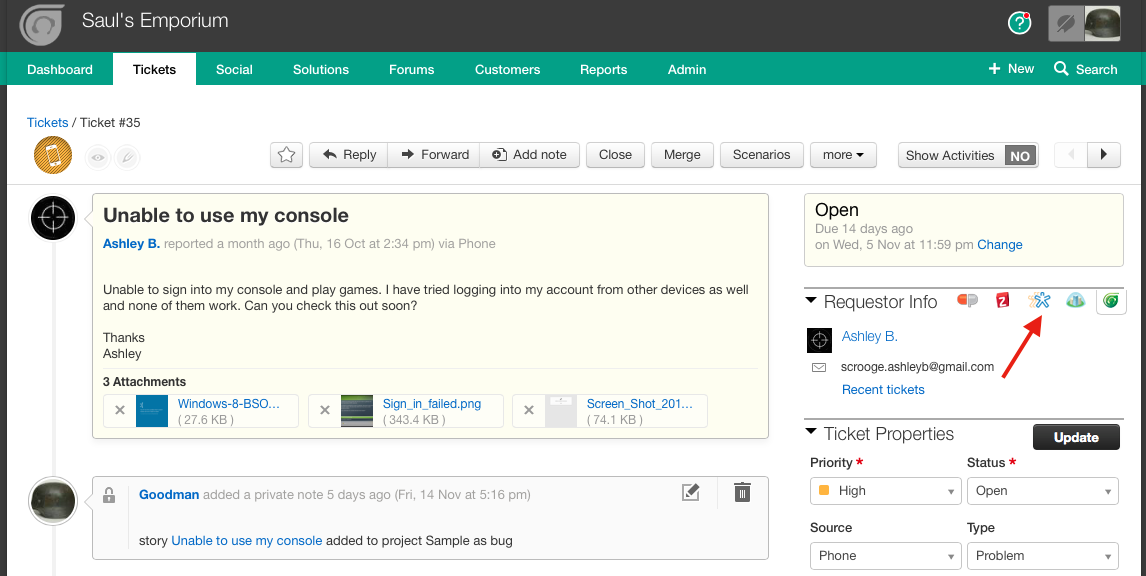Open the profile avatar in header

click(x=1102, y=24)
